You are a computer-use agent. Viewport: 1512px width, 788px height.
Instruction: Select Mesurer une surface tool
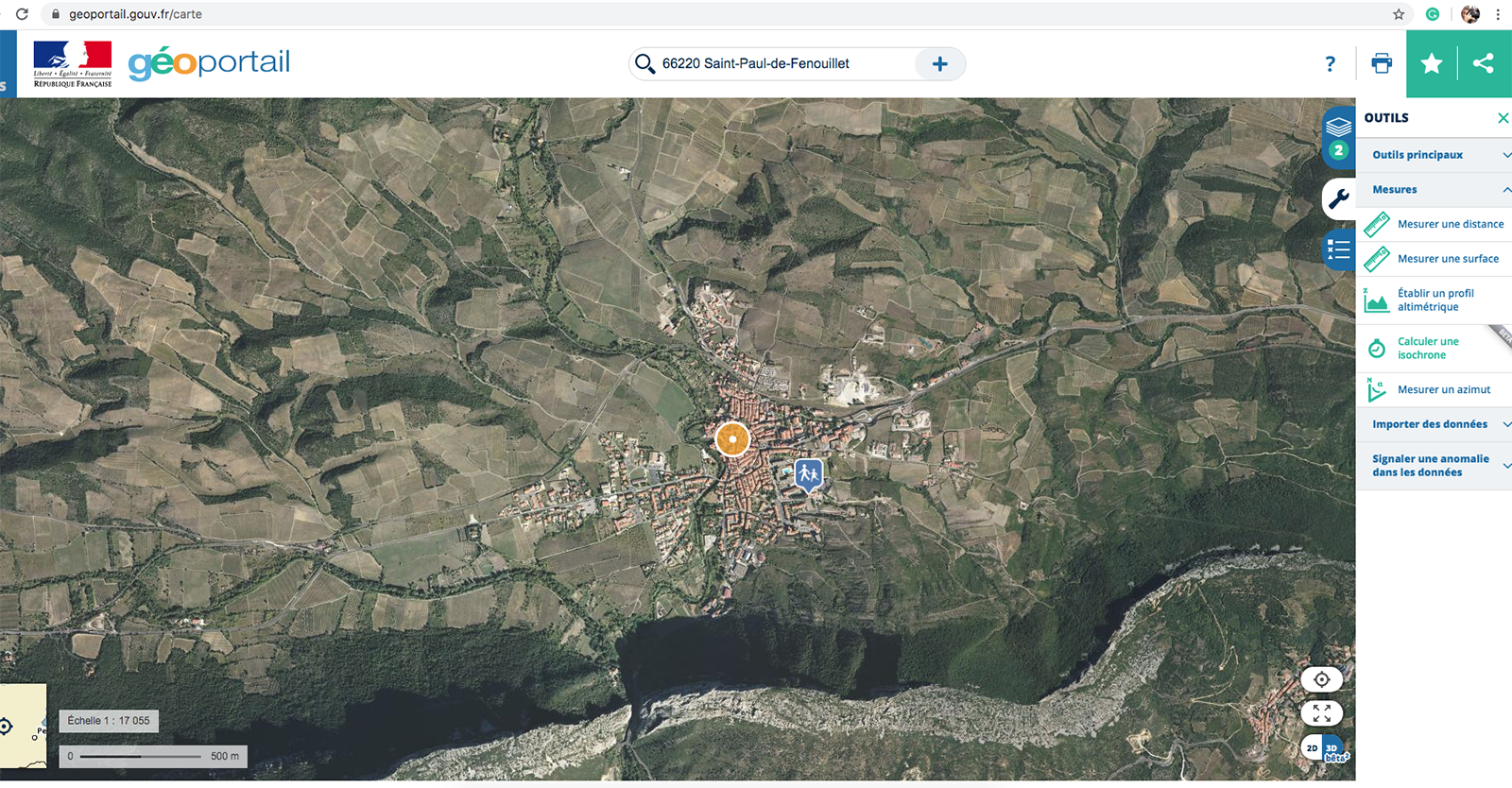point(1448,259)
